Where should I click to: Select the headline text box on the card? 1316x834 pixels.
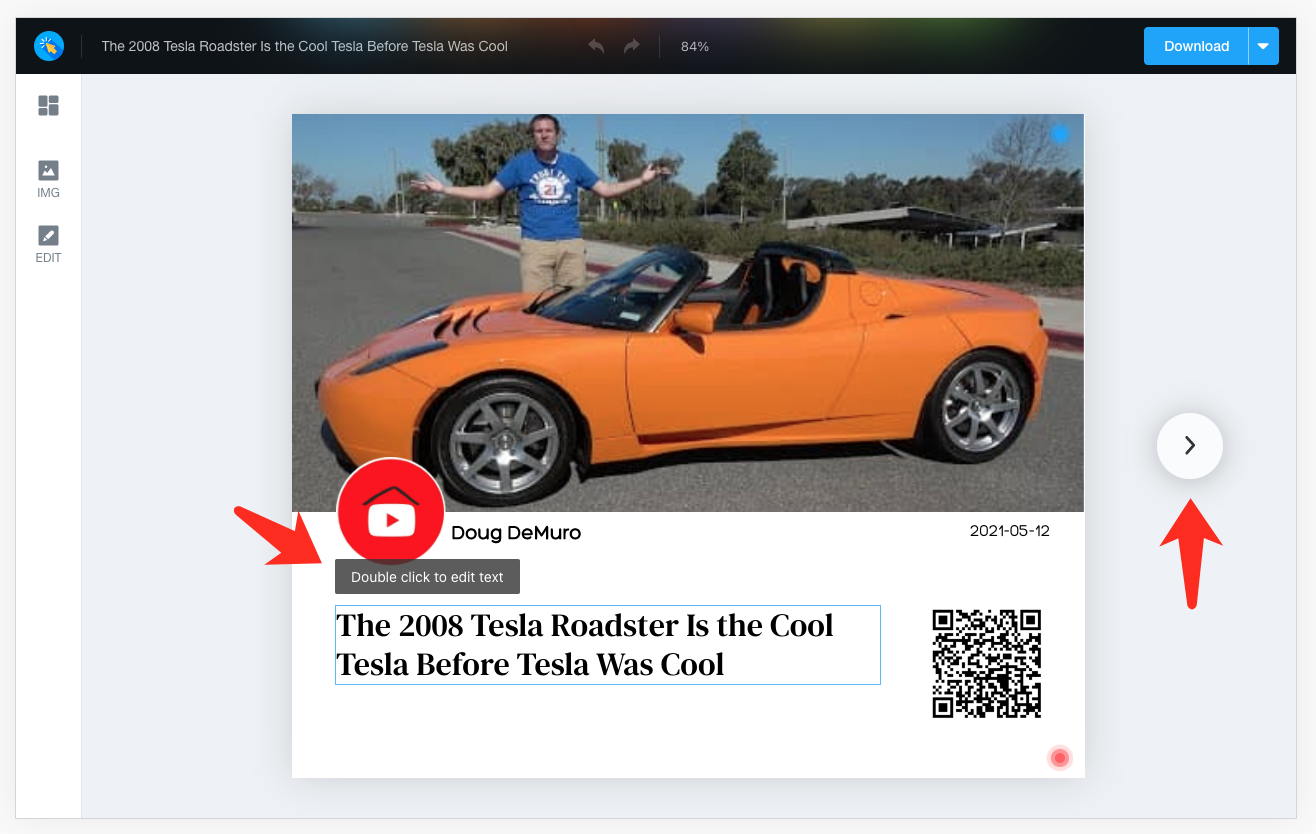click(x=607, y=645)
